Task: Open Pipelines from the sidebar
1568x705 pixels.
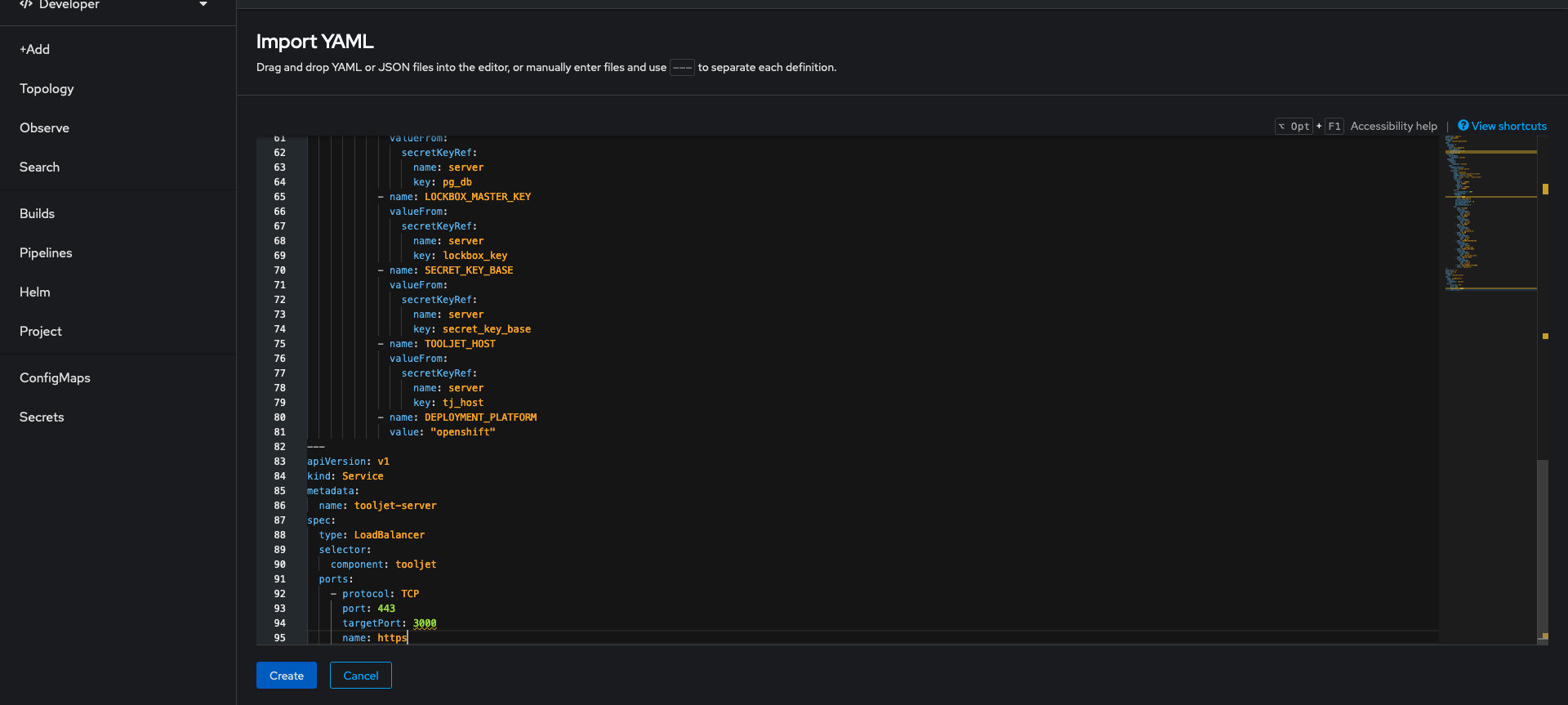Action: [x=46, y=253]
